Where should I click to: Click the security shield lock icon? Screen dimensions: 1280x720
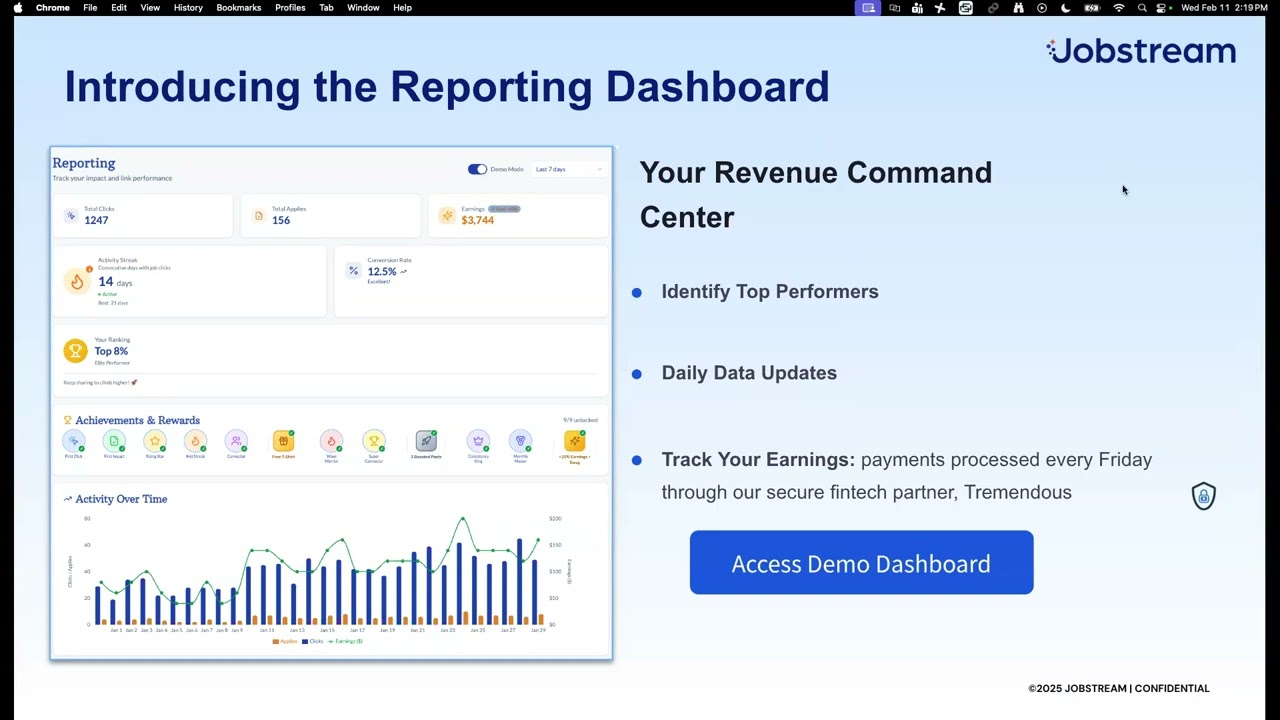tap(1204, 496)
